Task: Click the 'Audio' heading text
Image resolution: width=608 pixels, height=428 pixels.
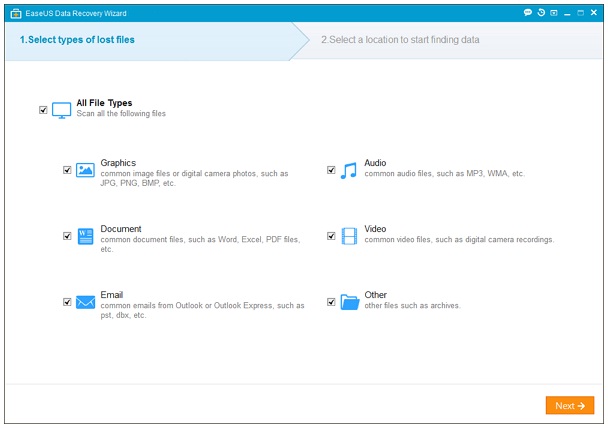Action: tap(375, 163)
